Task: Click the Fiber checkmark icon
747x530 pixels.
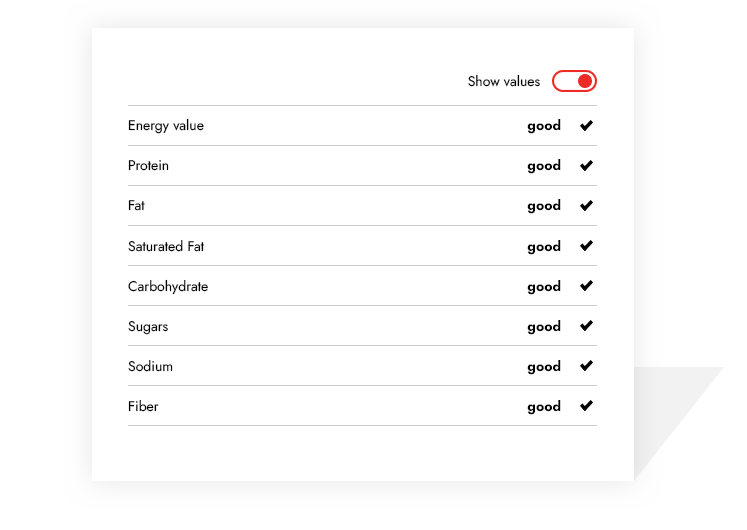Action: click(586, 406)
